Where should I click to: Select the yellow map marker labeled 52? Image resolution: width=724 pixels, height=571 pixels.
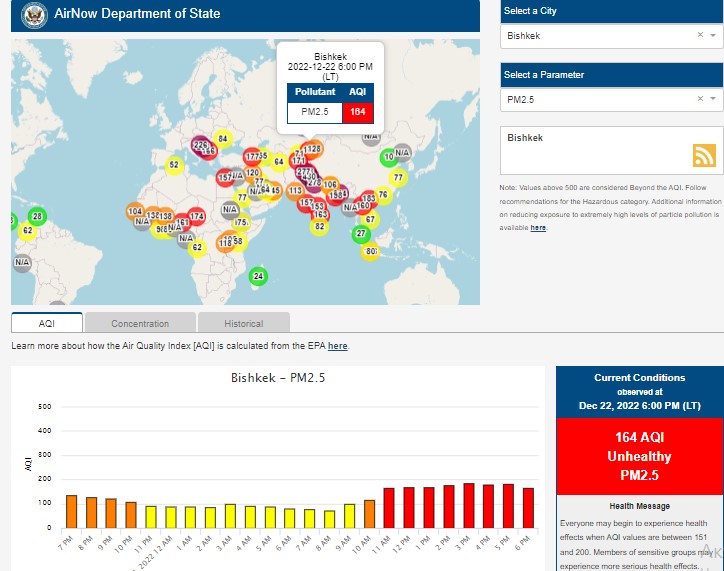coord(174,165)
